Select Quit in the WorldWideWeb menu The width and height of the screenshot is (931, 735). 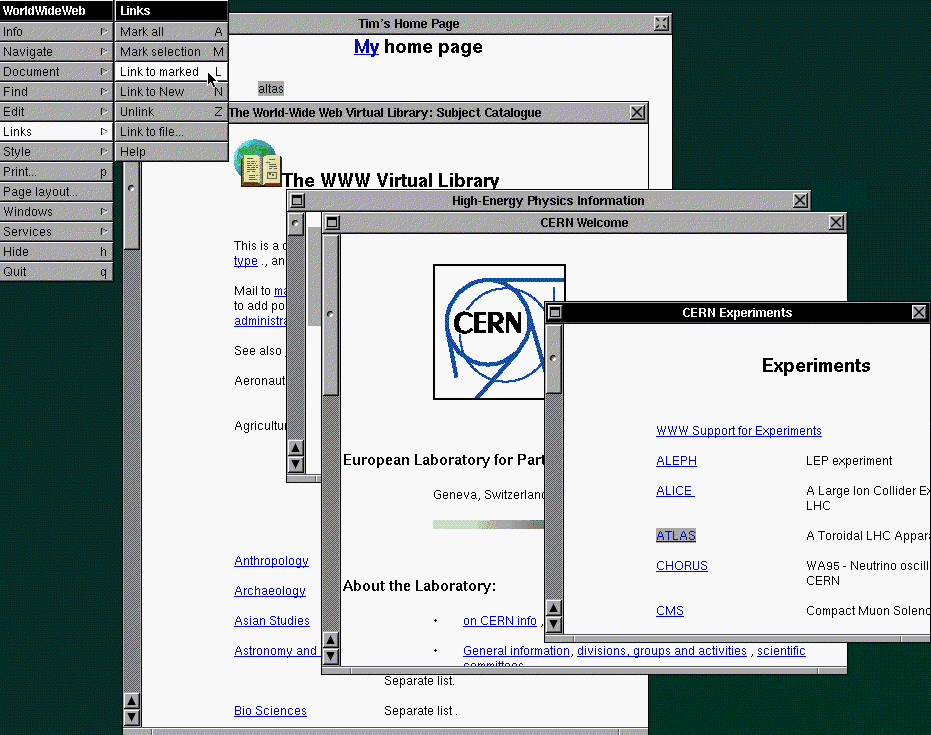point(56,271)
